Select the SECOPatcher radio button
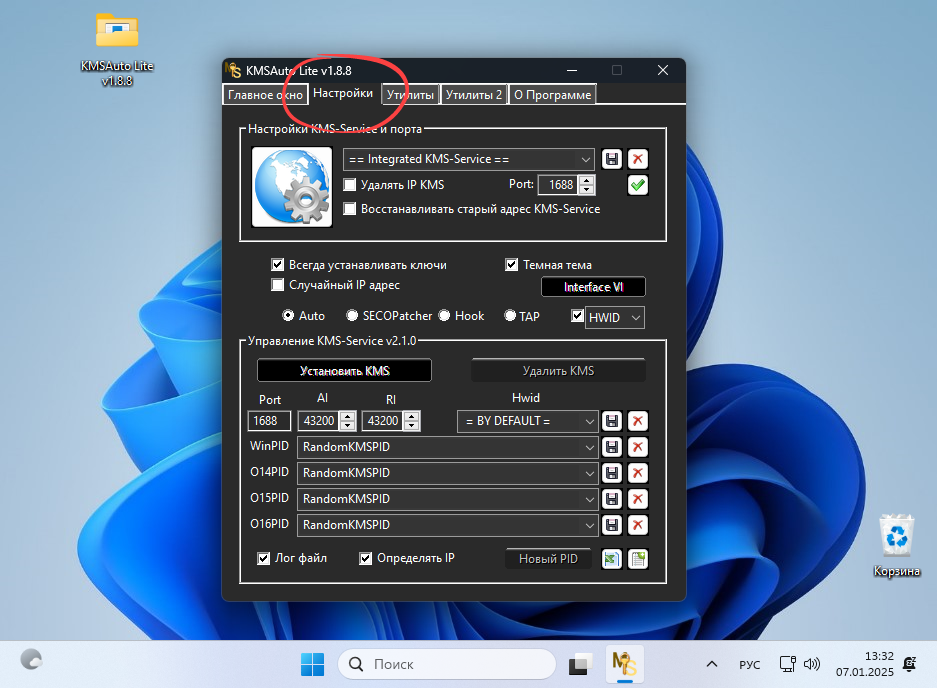 [x=352, y=315]
